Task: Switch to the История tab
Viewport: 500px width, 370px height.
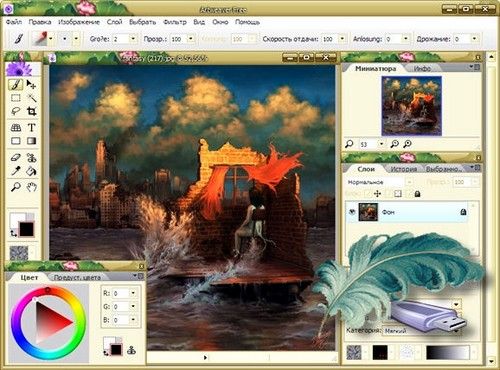Action: click(x=403, y=169)
